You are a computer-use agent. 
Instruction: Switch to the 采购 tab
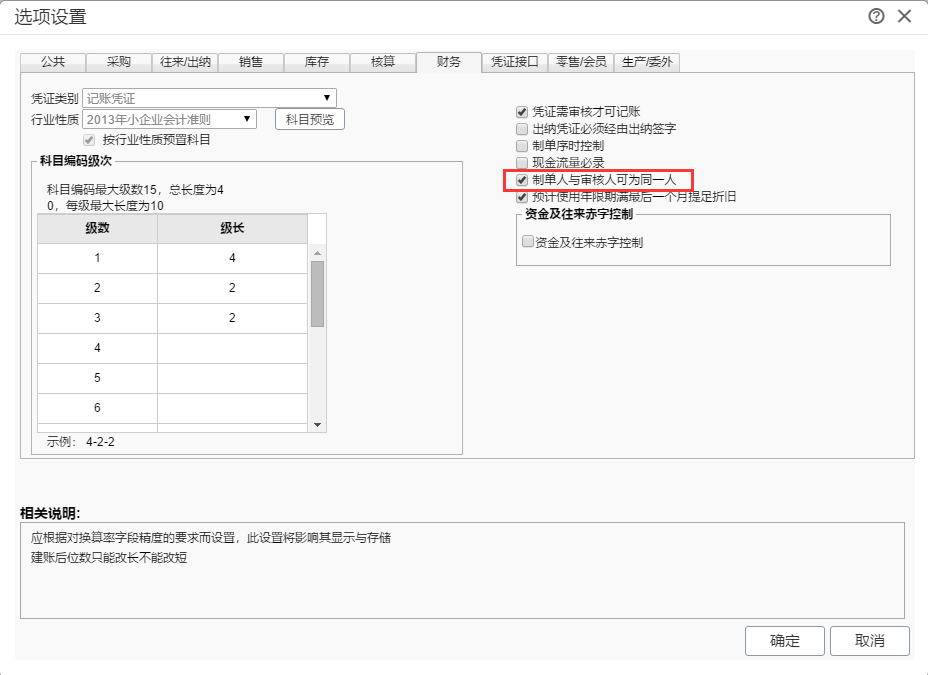click(118, 62)
